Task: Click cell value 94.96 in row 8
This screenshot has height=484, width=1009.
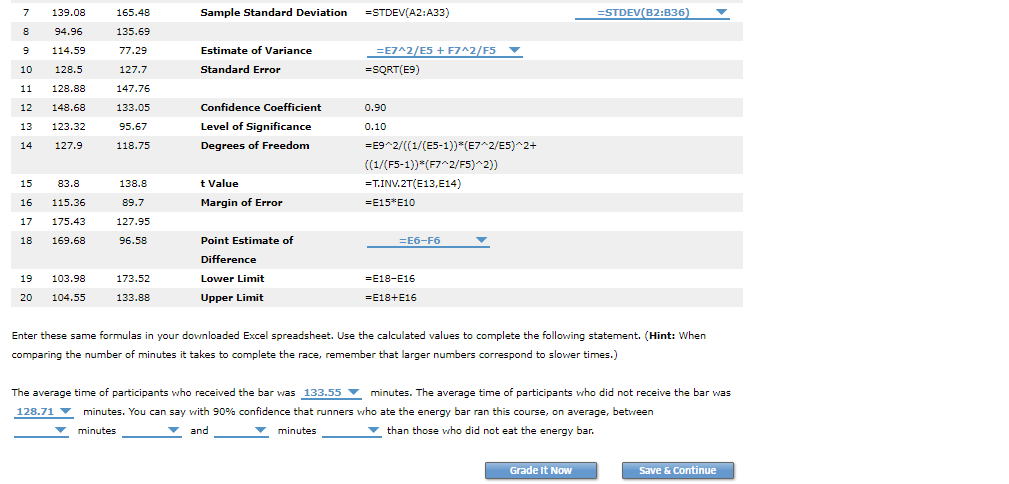Action: (69, 32)
